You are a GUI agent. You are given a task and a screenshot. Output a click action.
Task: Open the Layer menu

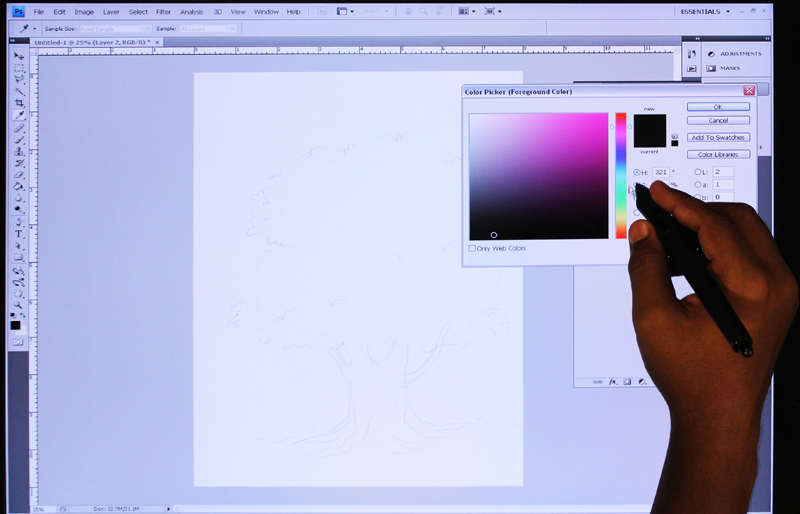(111, 12)
